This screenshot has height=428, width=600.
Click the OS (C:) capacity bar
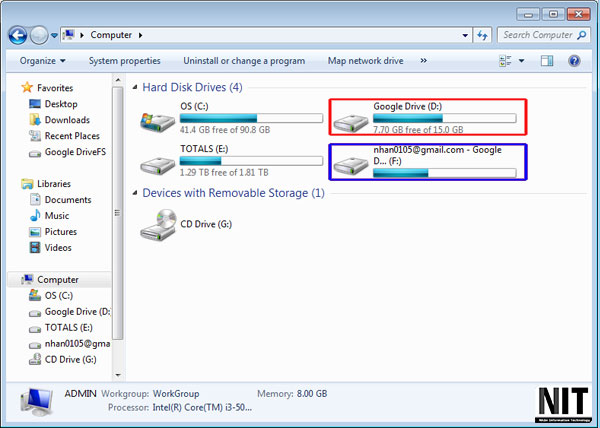click(251, 118)
